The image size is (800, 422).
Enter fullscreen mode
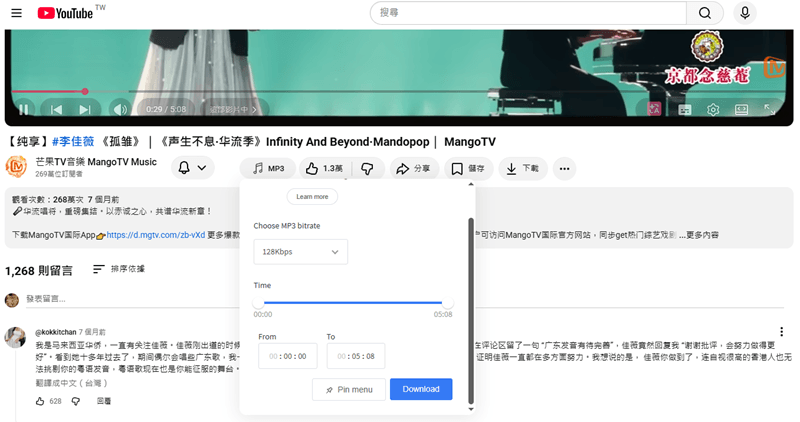(769, 110)
